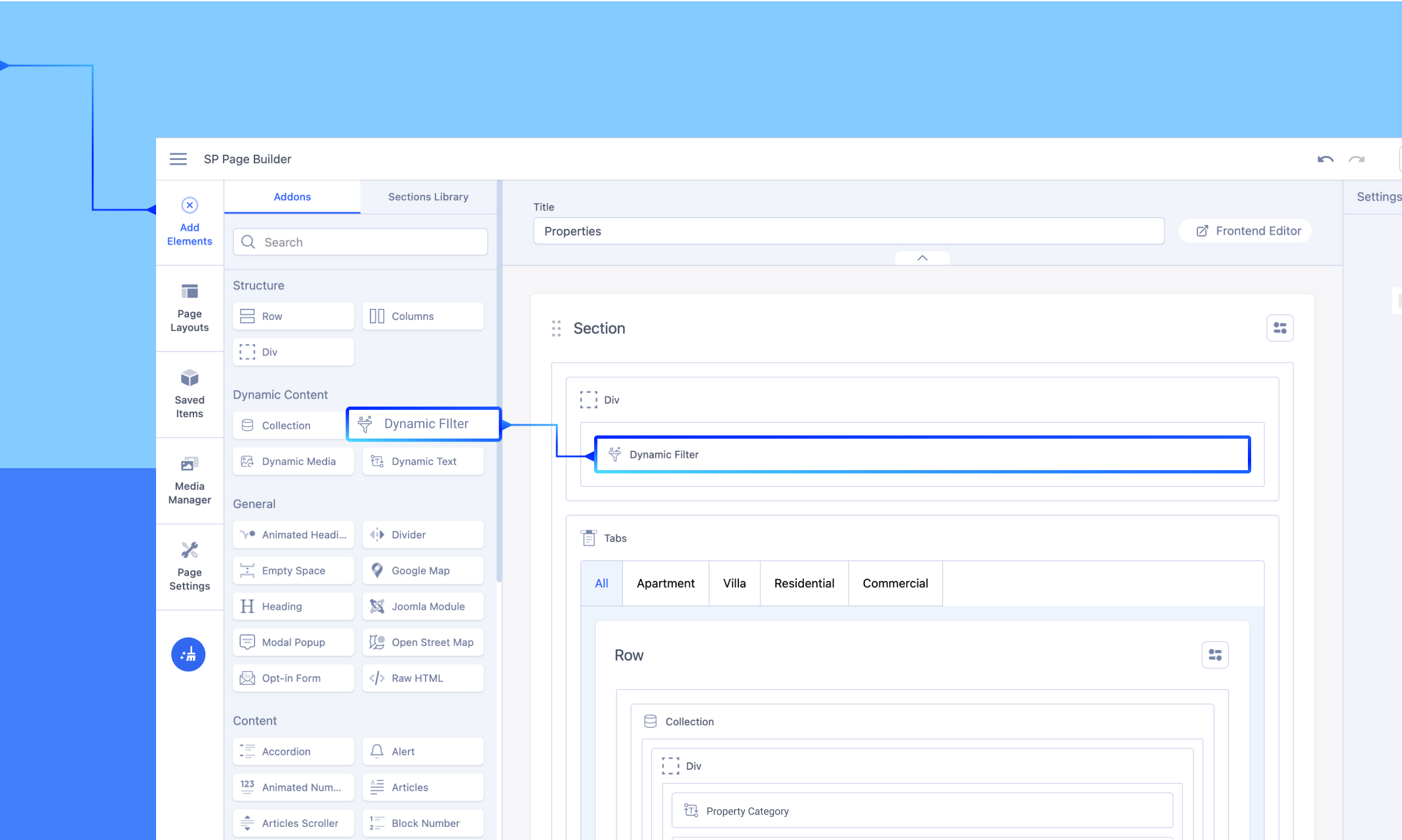Switch to Sections Library tab
1402x840 pixels.
point(428,197)
